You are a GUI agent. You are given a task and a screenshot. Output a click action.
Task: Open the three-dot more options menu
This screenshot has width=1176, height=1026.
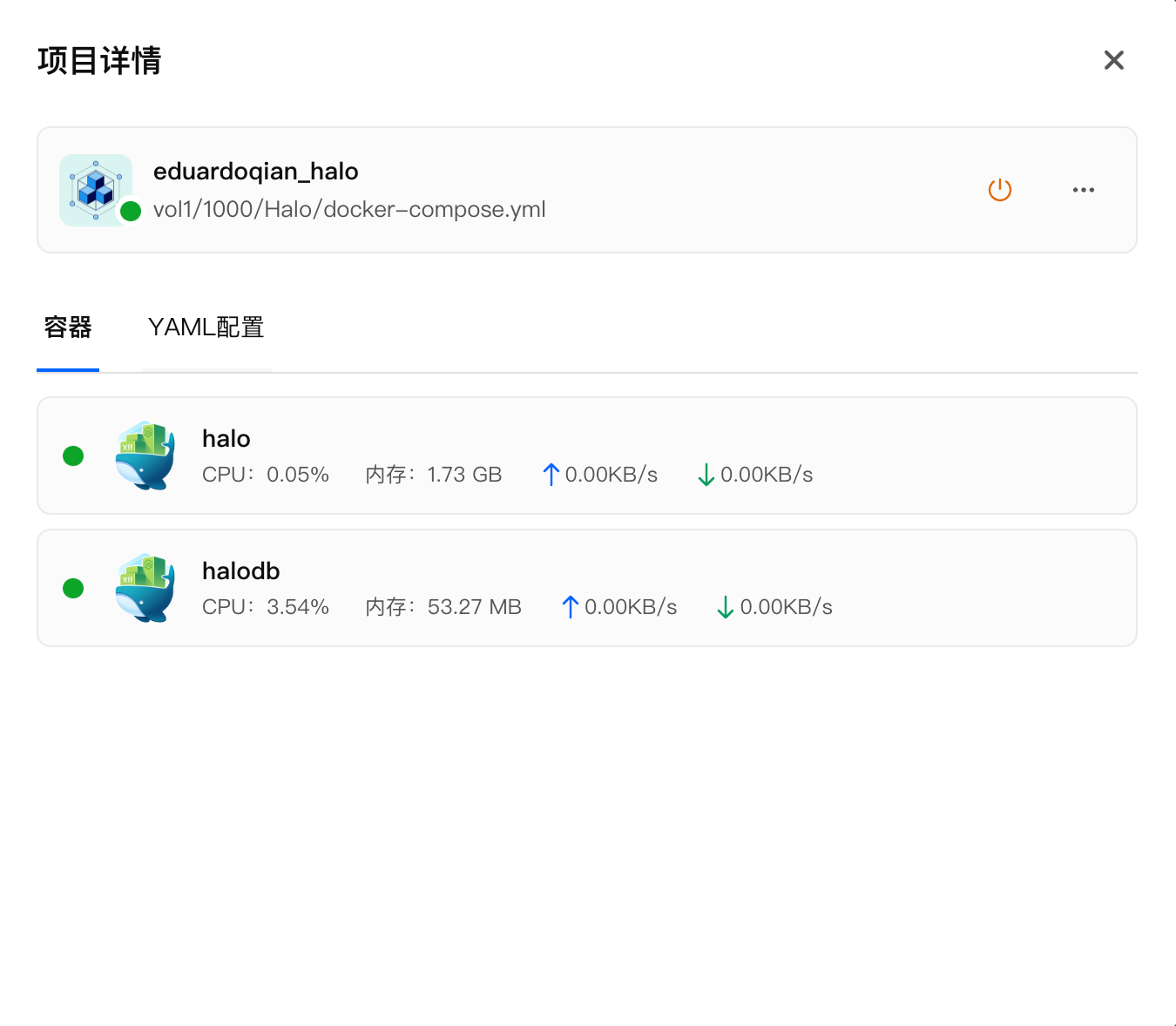[x=1083, y=190]
